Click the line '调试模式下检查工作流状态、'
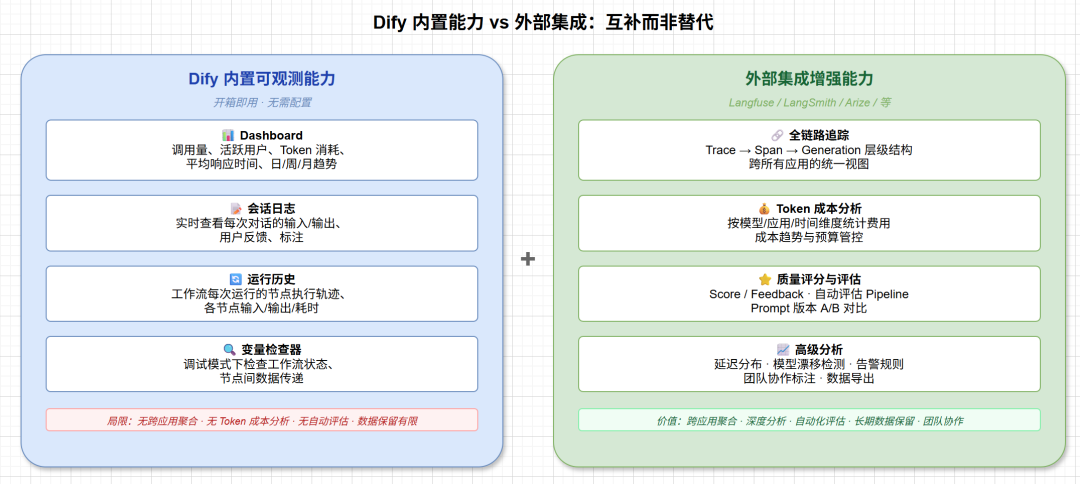This screenshot has width=1080, height=484. [x=262, y=364]
